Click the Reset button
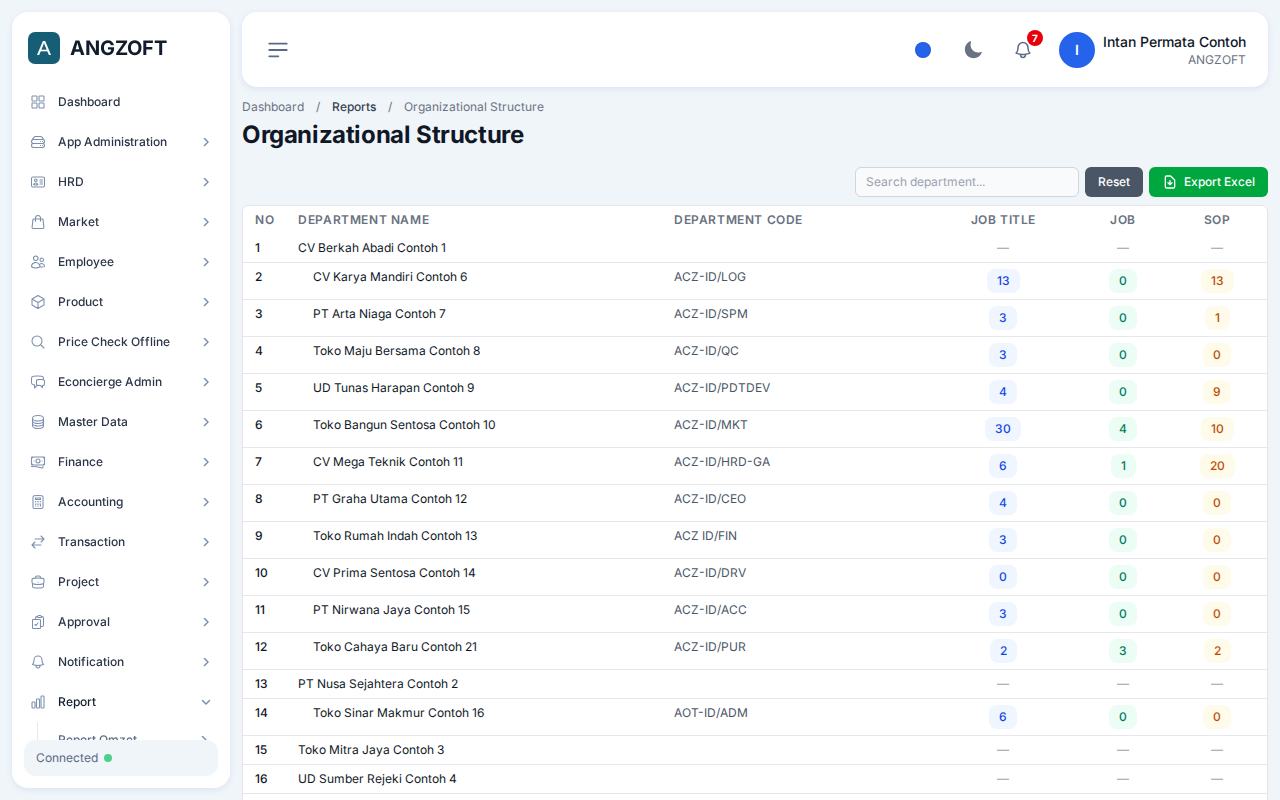Viewport: 1280px width, 800px height. [x=1114, y=182]
